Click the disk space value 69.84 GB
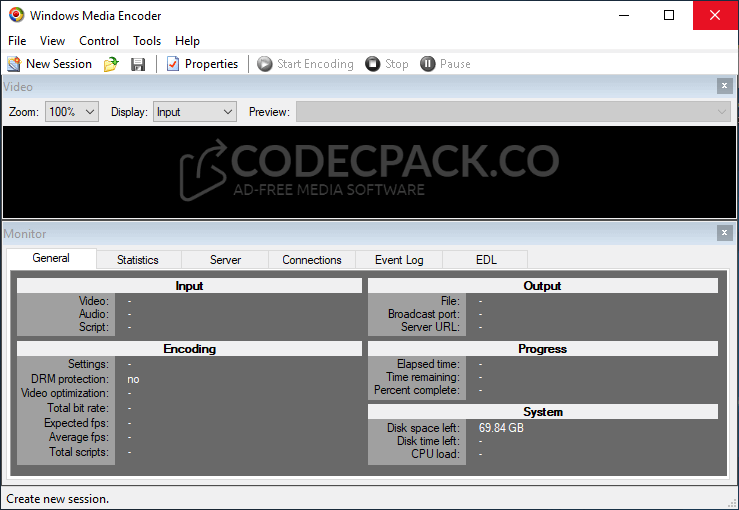This screenshot has width=739, height=510. pos(501,428)
